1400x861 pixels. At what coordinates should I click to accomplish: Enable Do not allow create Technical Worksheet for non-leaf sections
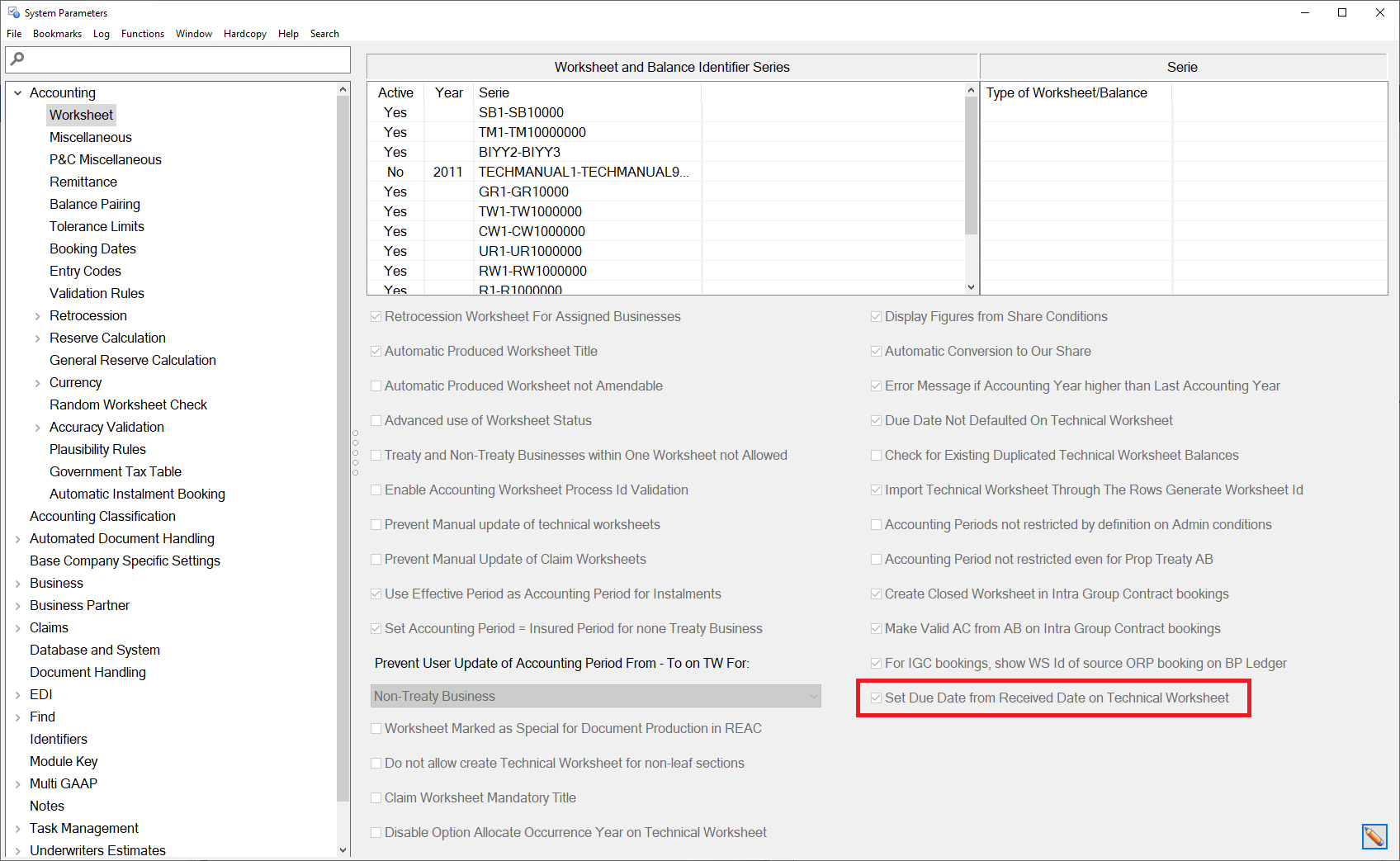(x=376, y=763)
